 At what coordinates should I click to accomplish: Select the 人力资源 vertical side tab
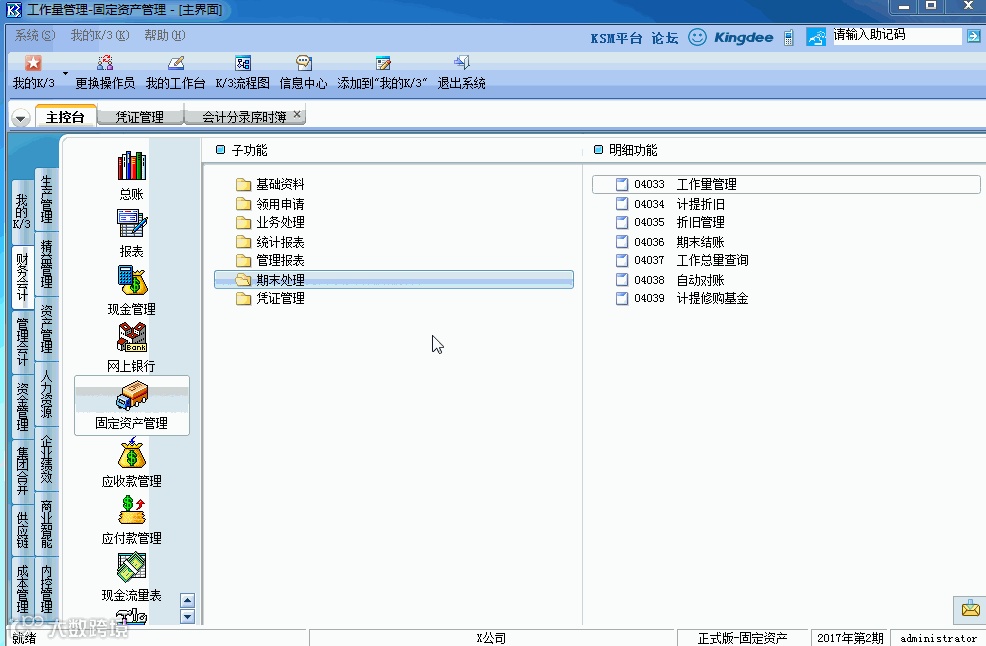pos(47,394)
